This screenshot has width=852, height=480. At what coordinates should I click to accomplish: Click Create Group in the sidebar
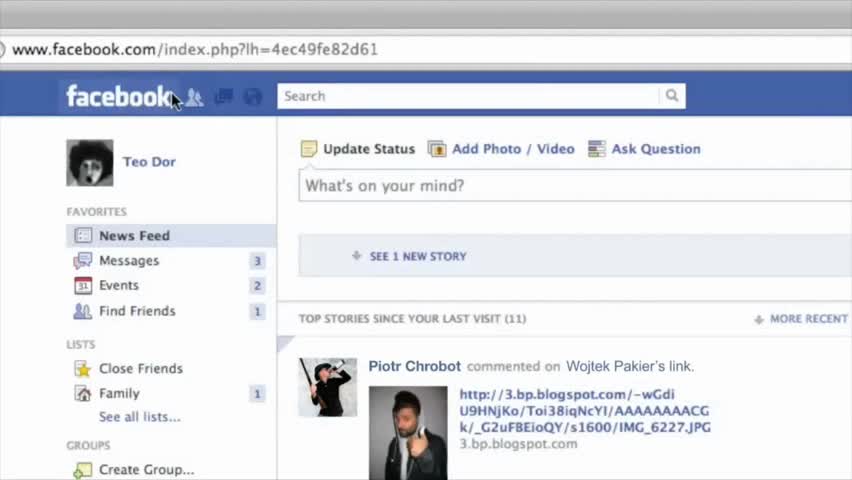[x=146, y=470]
